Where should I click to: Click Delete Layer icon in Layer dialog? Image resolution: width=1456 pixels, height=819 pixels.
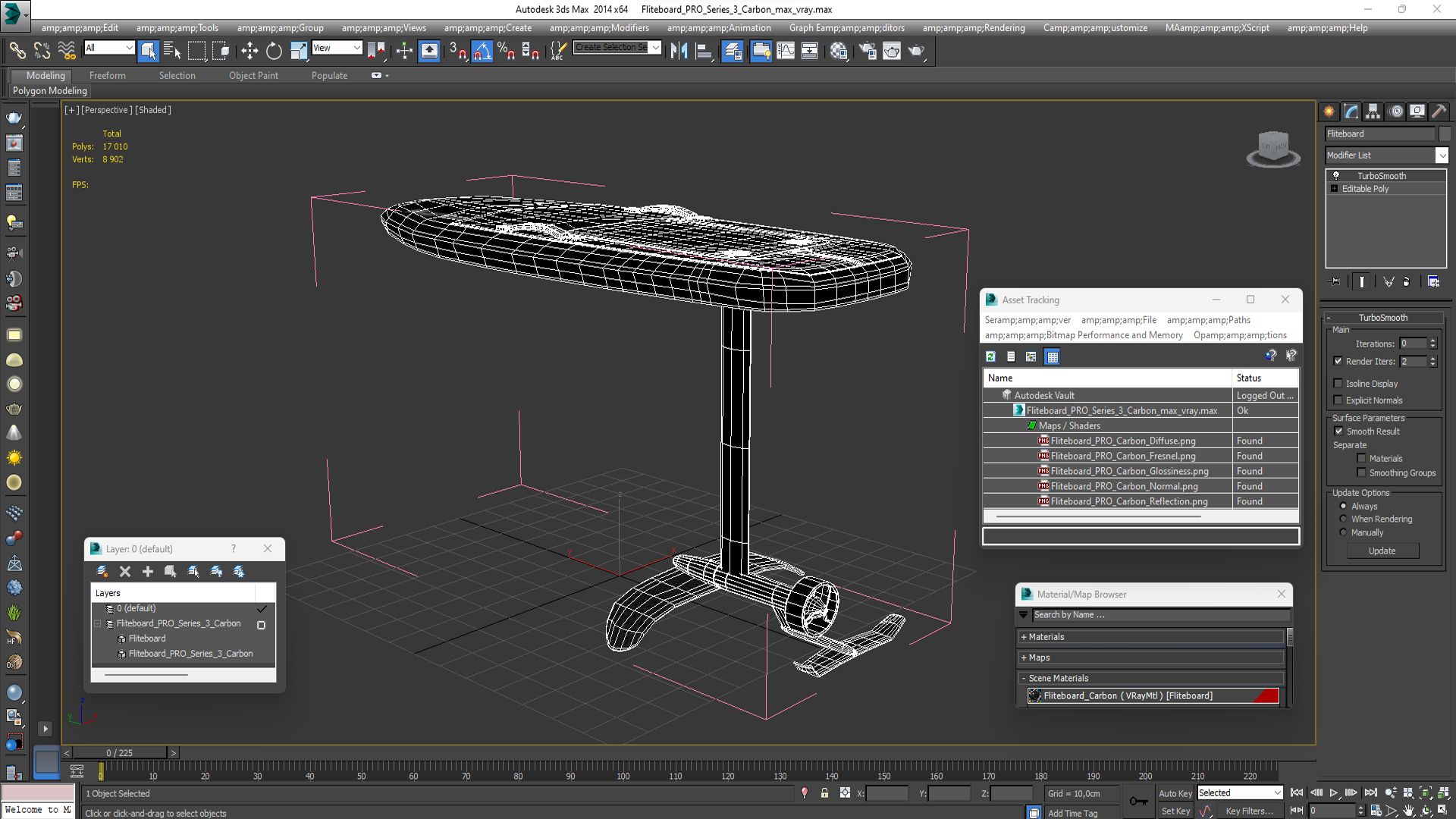click(125, 571)
